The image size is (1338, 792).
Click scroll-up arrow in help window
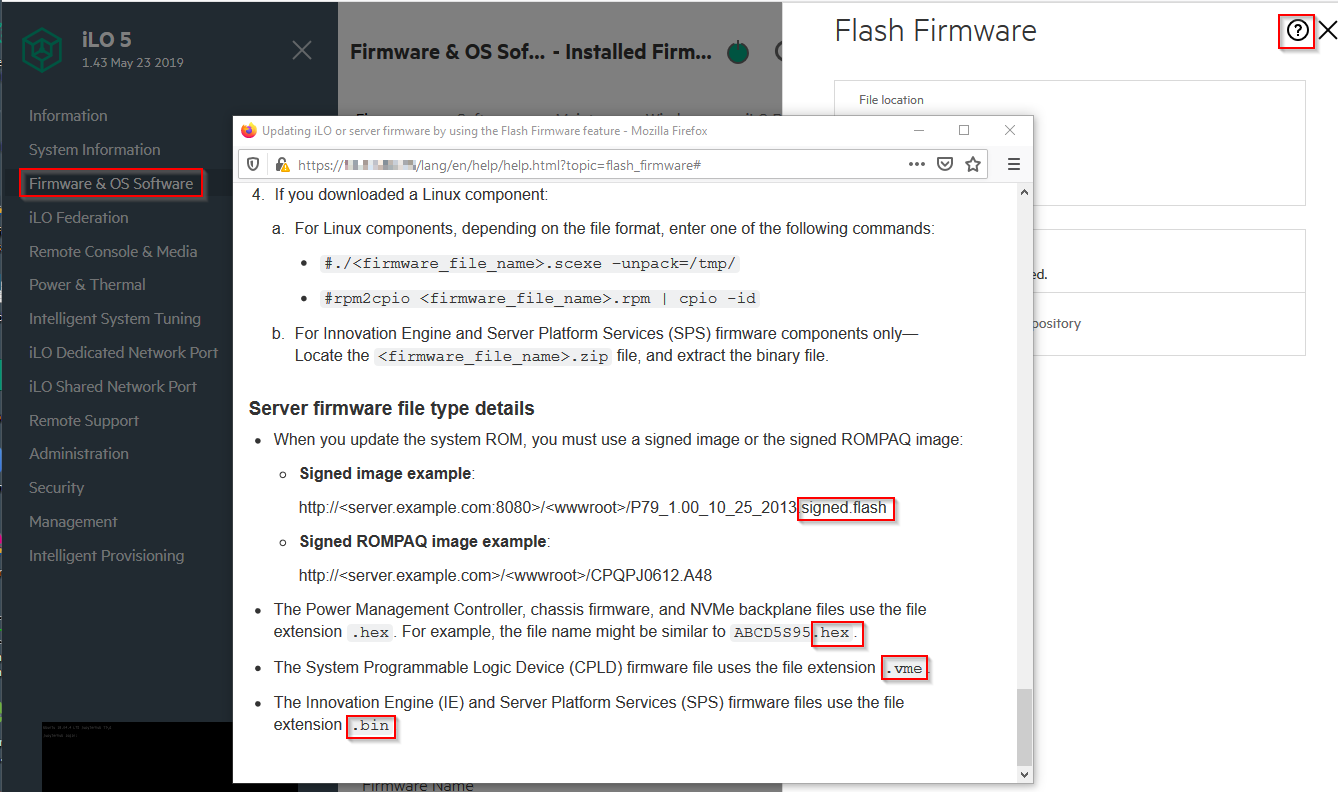(x=1023, y=192)
